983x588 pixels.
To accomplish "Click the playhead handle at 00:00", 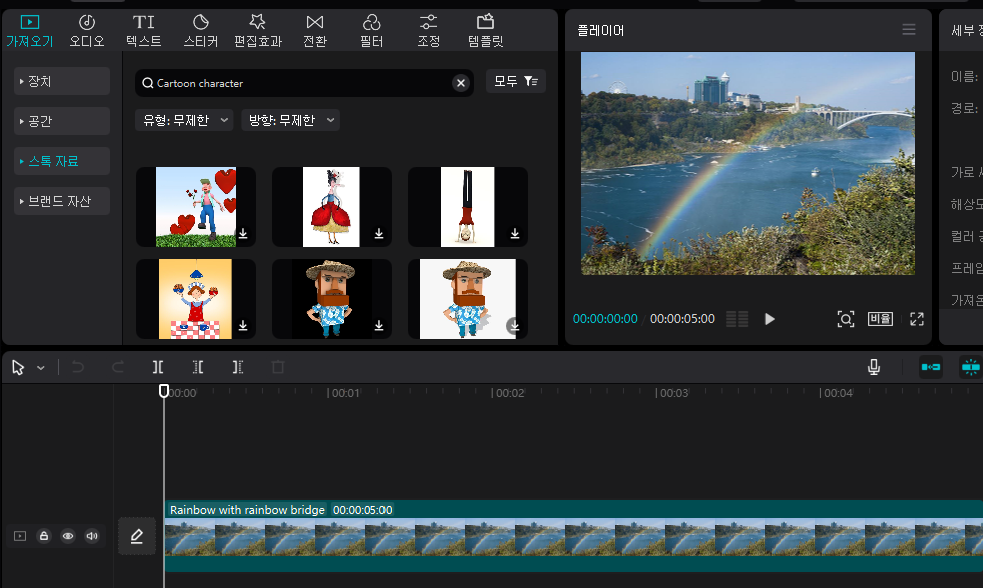I will click(164, 391).
